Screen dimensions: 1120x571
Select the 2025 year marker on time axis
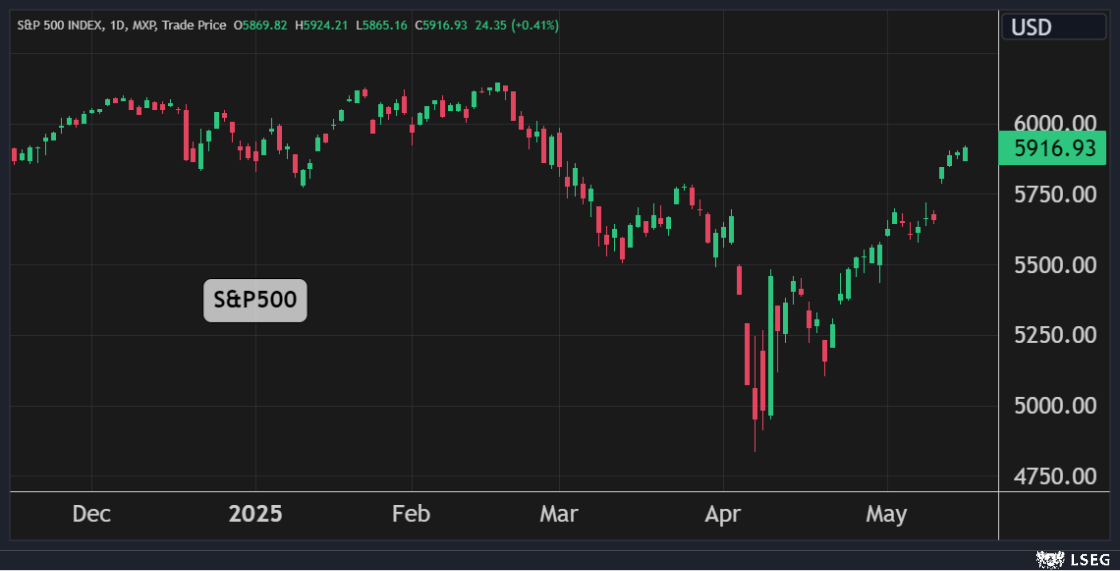(255, 514)
